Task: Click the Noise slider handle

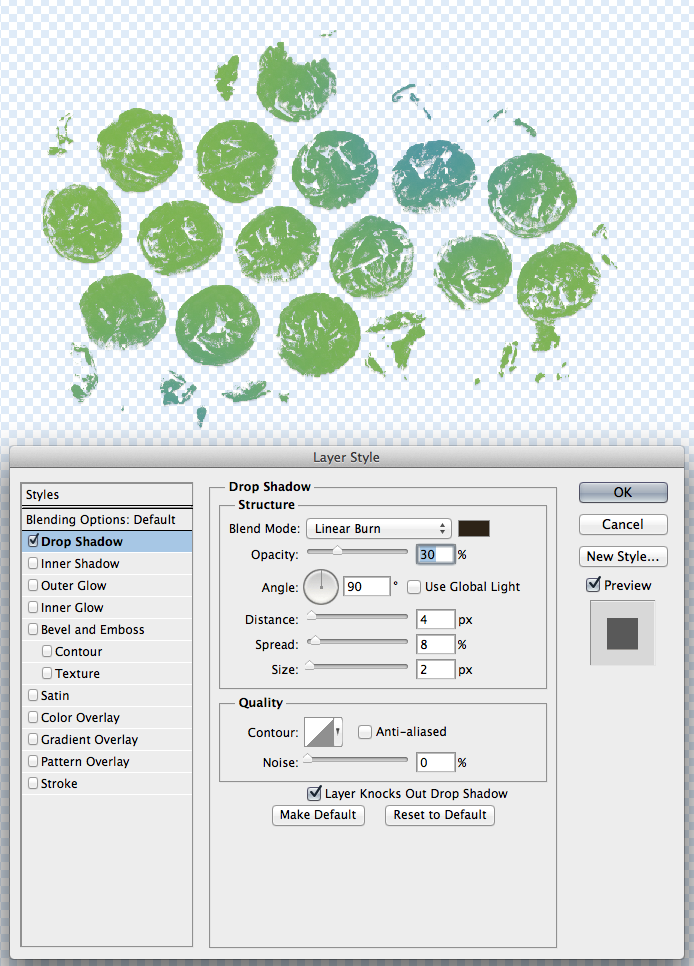Action: pyautogui.click(x=307, y=758)
